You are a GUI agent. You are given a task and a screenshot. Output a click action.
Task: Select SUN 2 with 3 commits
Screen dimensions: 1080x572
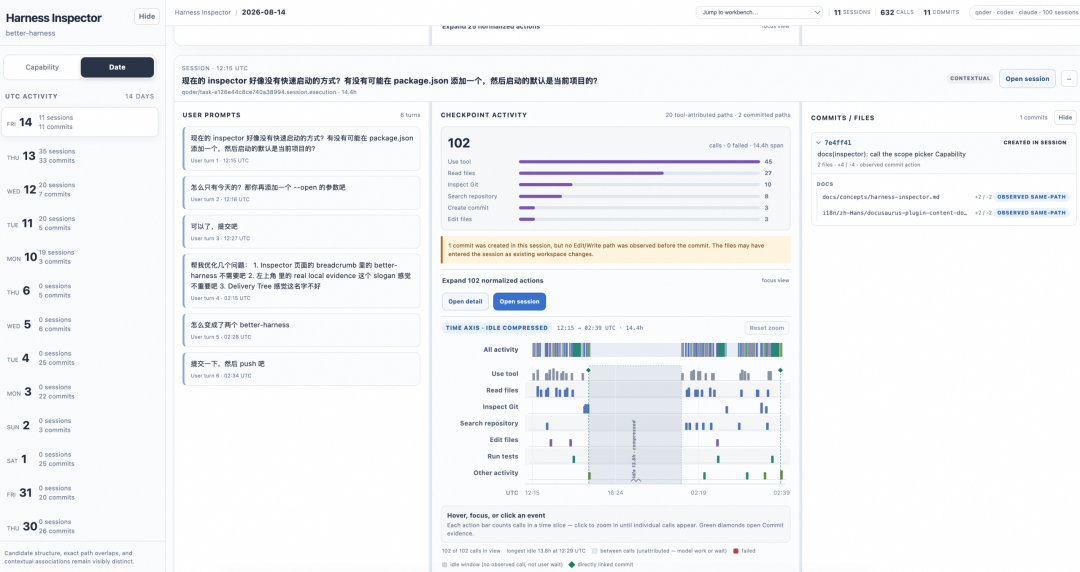point(80,425)
